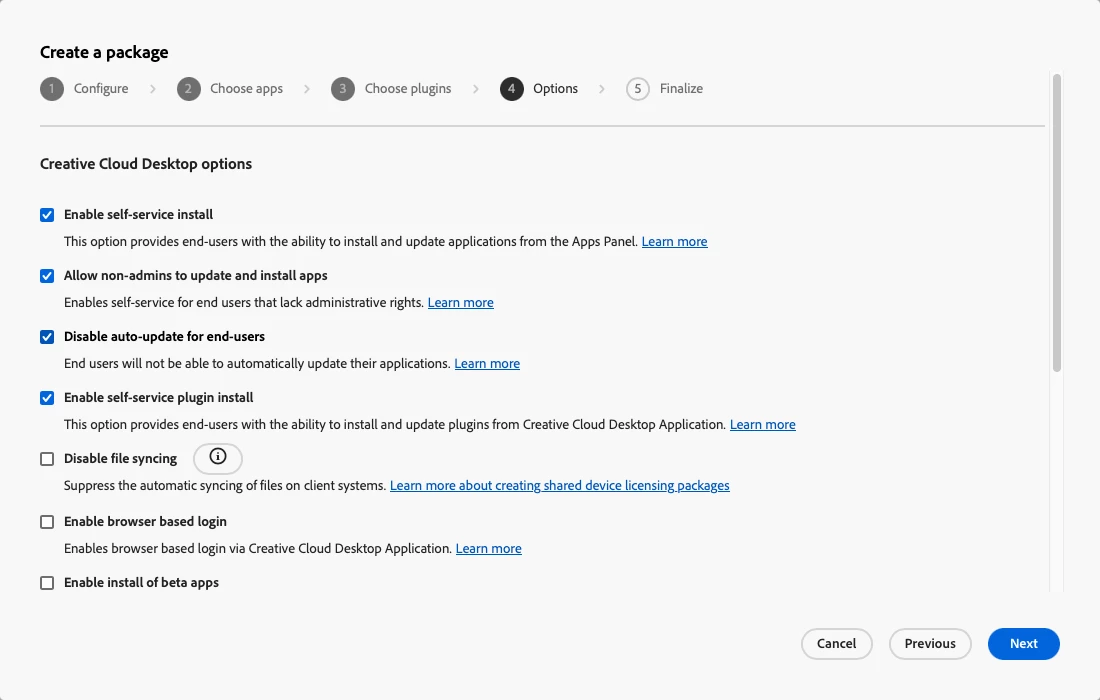Select the Options step label
The width and height of the screenshot is (1100, 700).
pyautogui.click(x=556, y=88)
